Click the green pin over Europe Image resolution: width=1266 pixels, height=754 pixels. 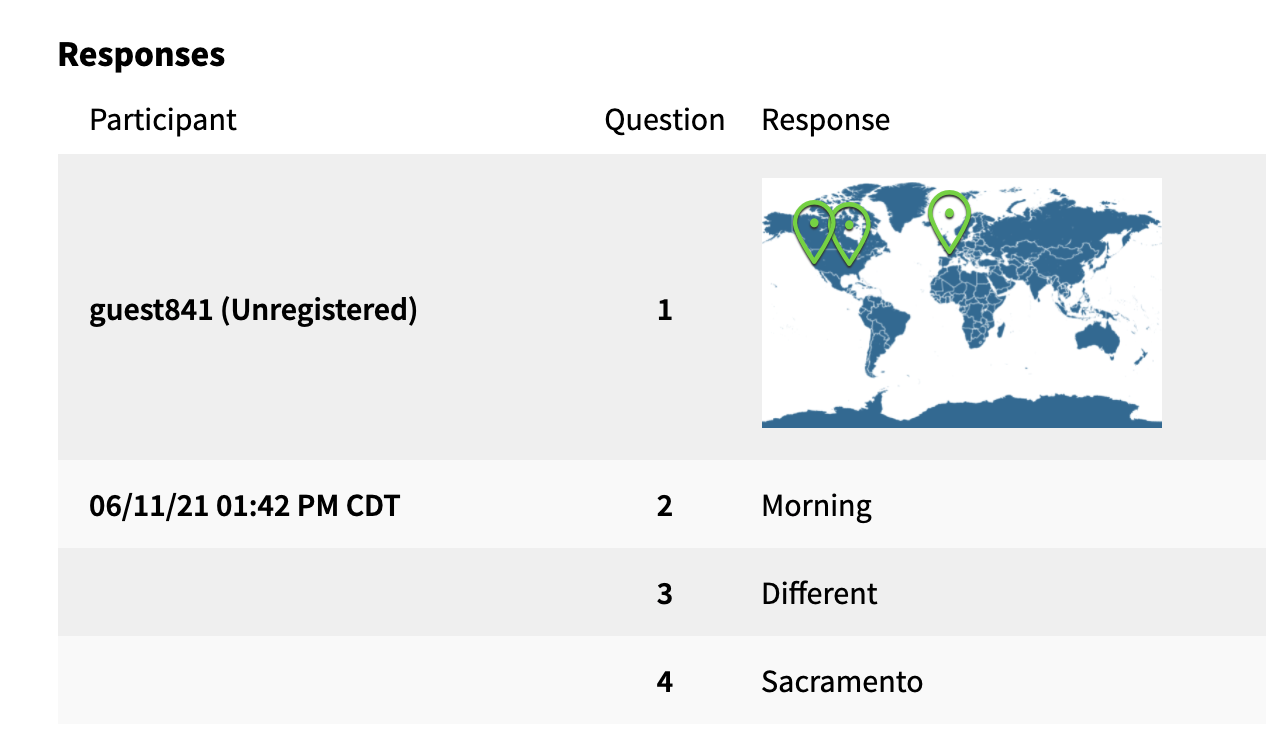click(949, 221)
